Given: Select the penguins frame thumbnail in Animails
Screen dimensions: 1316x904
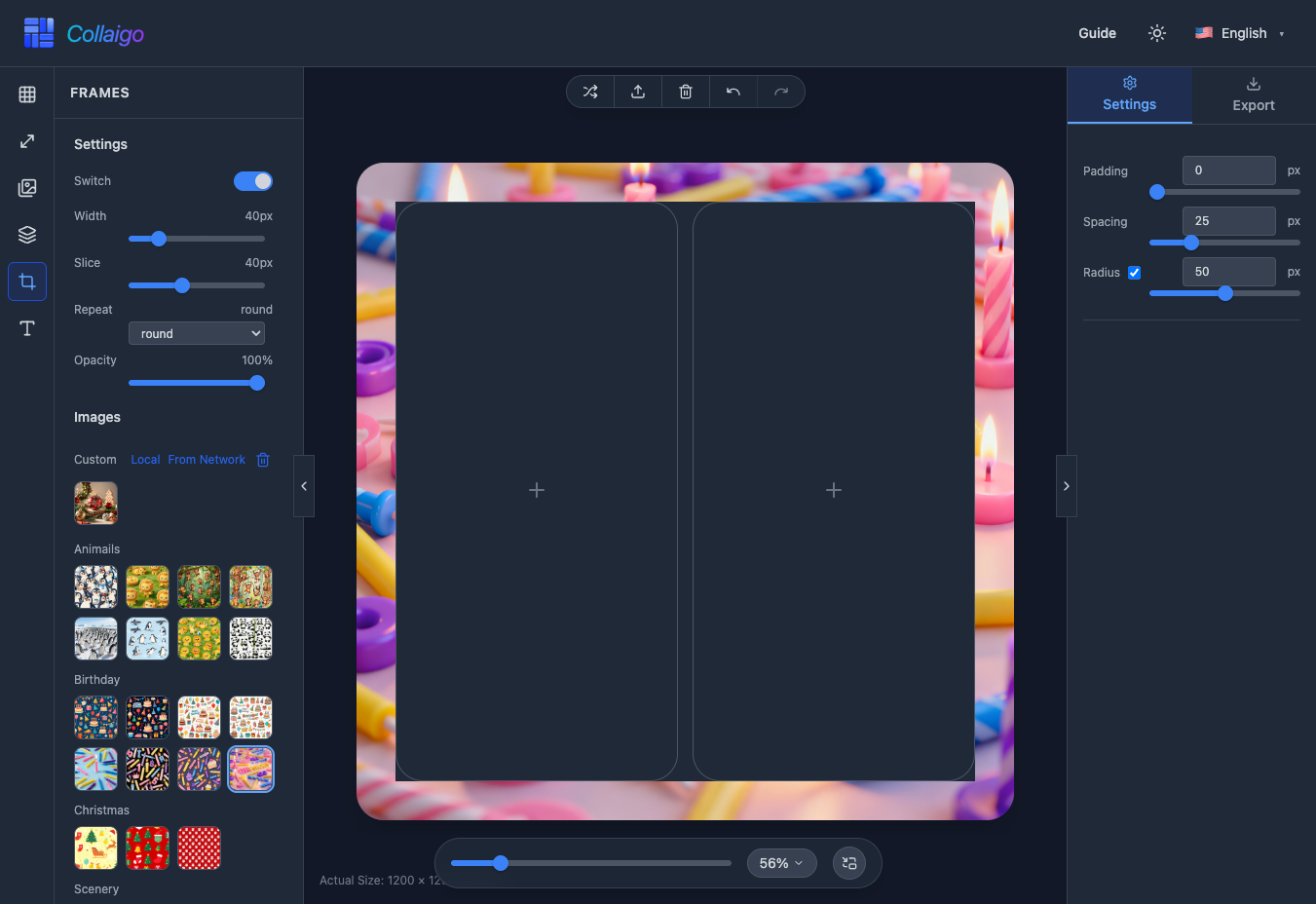Looking at the screenshot, I should [95, 587].
